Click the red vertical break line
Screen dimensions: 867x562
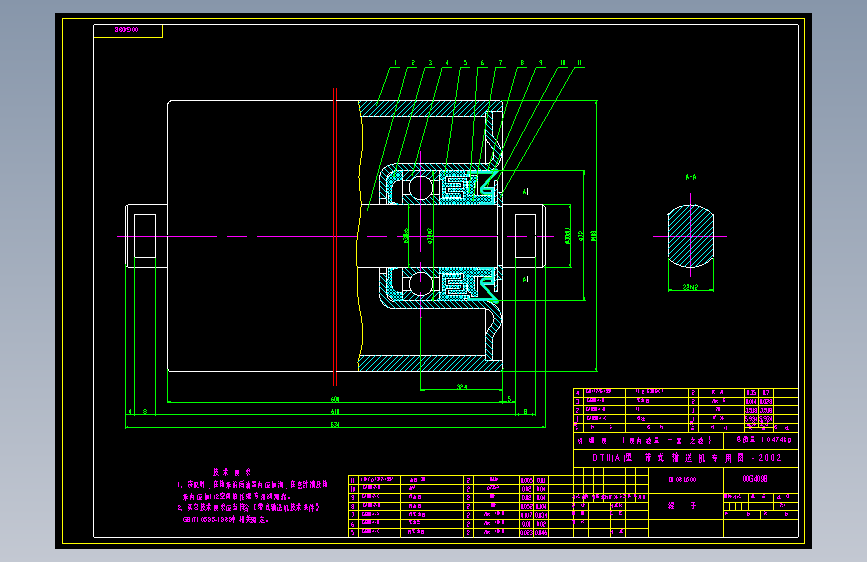335,237
